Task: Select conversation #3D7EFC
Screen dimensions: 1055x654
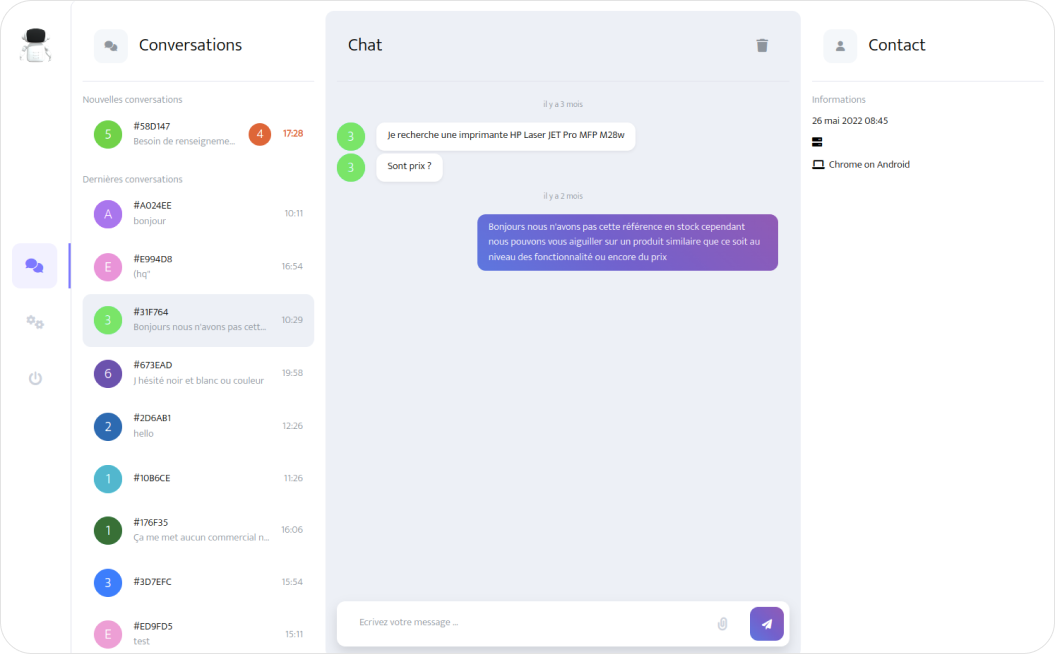Action: pos(198,582)
